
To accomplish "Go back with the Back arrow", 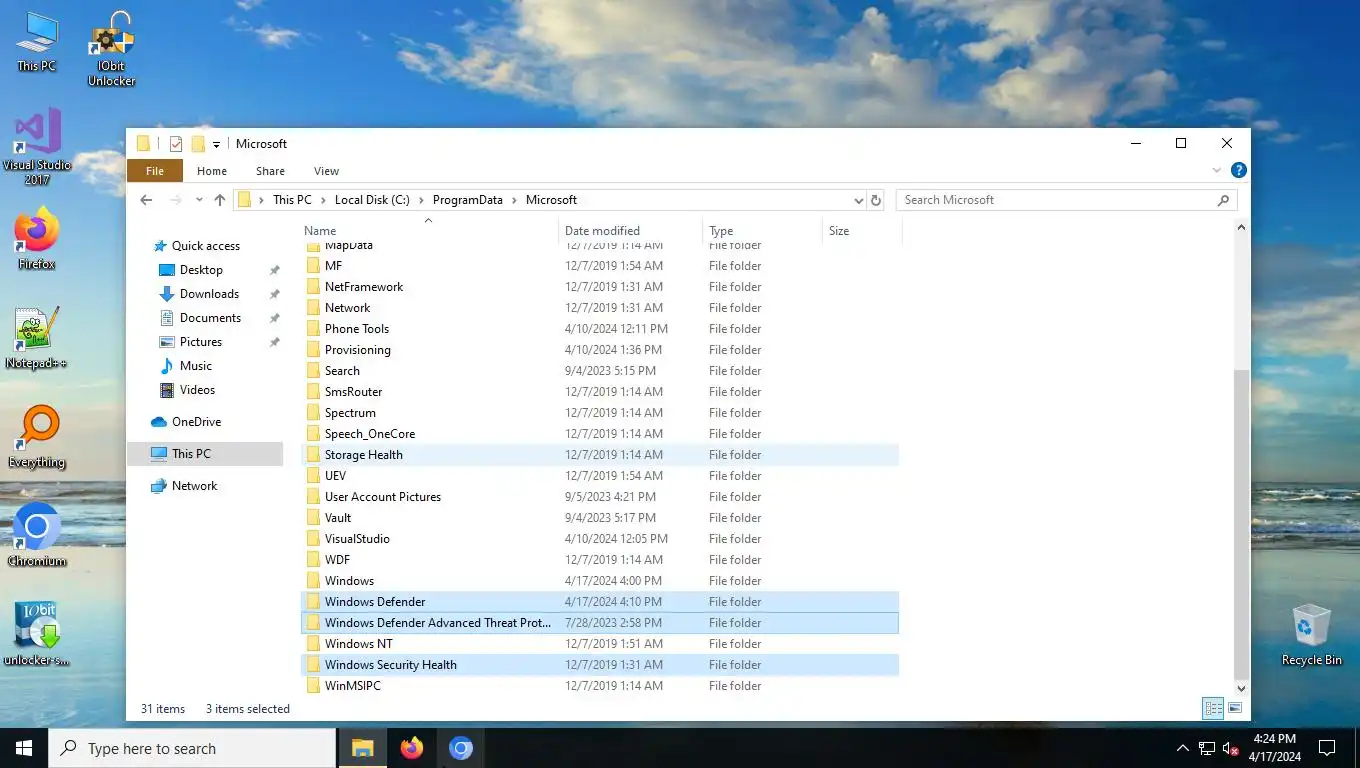I will (146, 200).
